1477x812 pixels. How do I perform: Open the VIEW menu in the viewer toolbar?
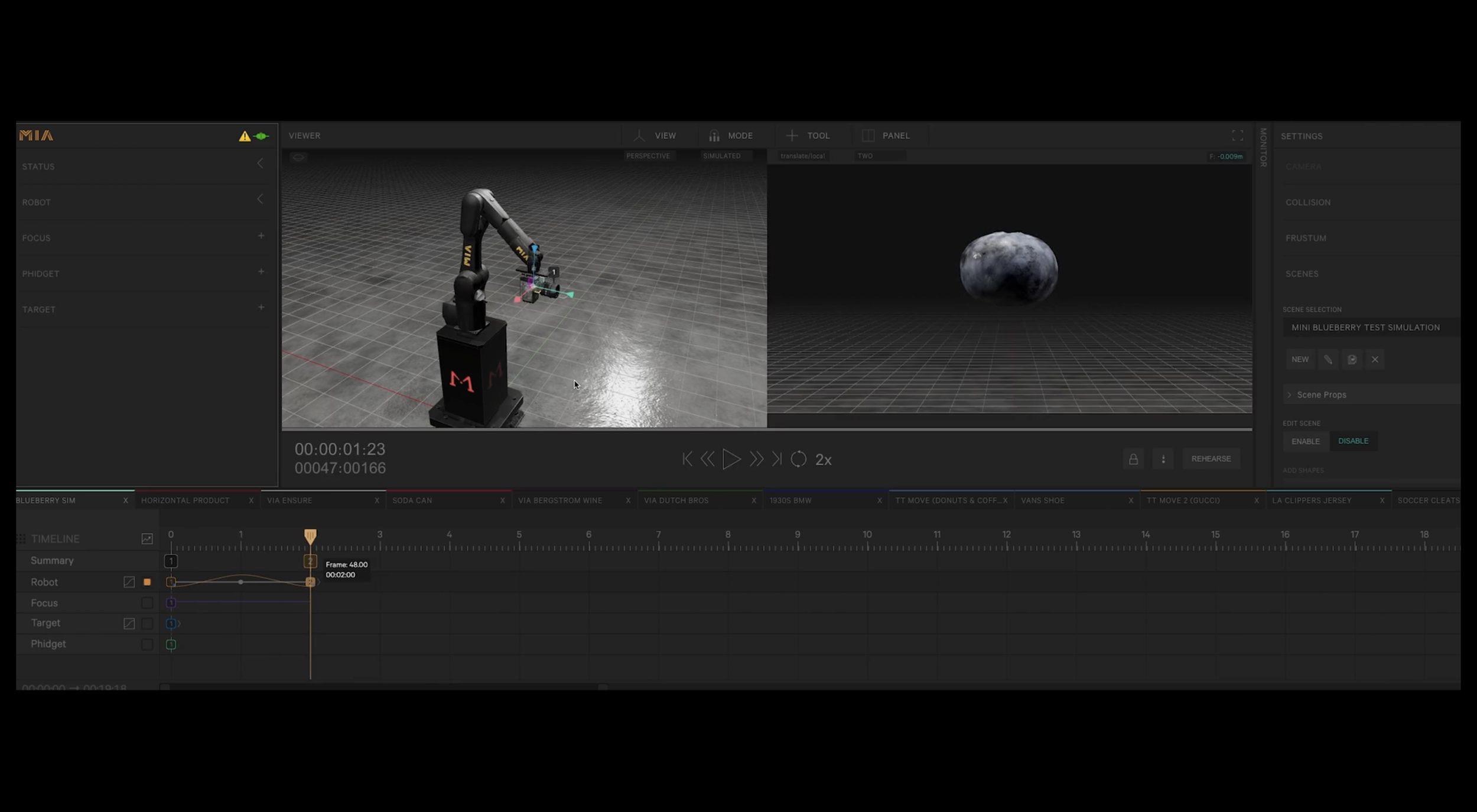click(x=658, y=135)
